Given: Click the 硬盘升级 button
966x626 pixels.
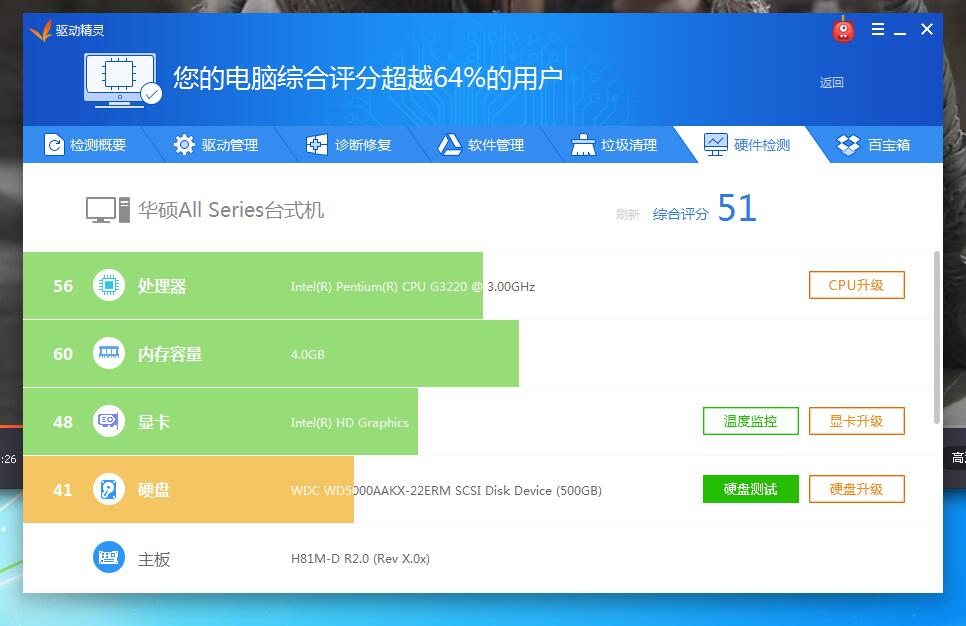Looking at the screenshot, I should (856, 489).
